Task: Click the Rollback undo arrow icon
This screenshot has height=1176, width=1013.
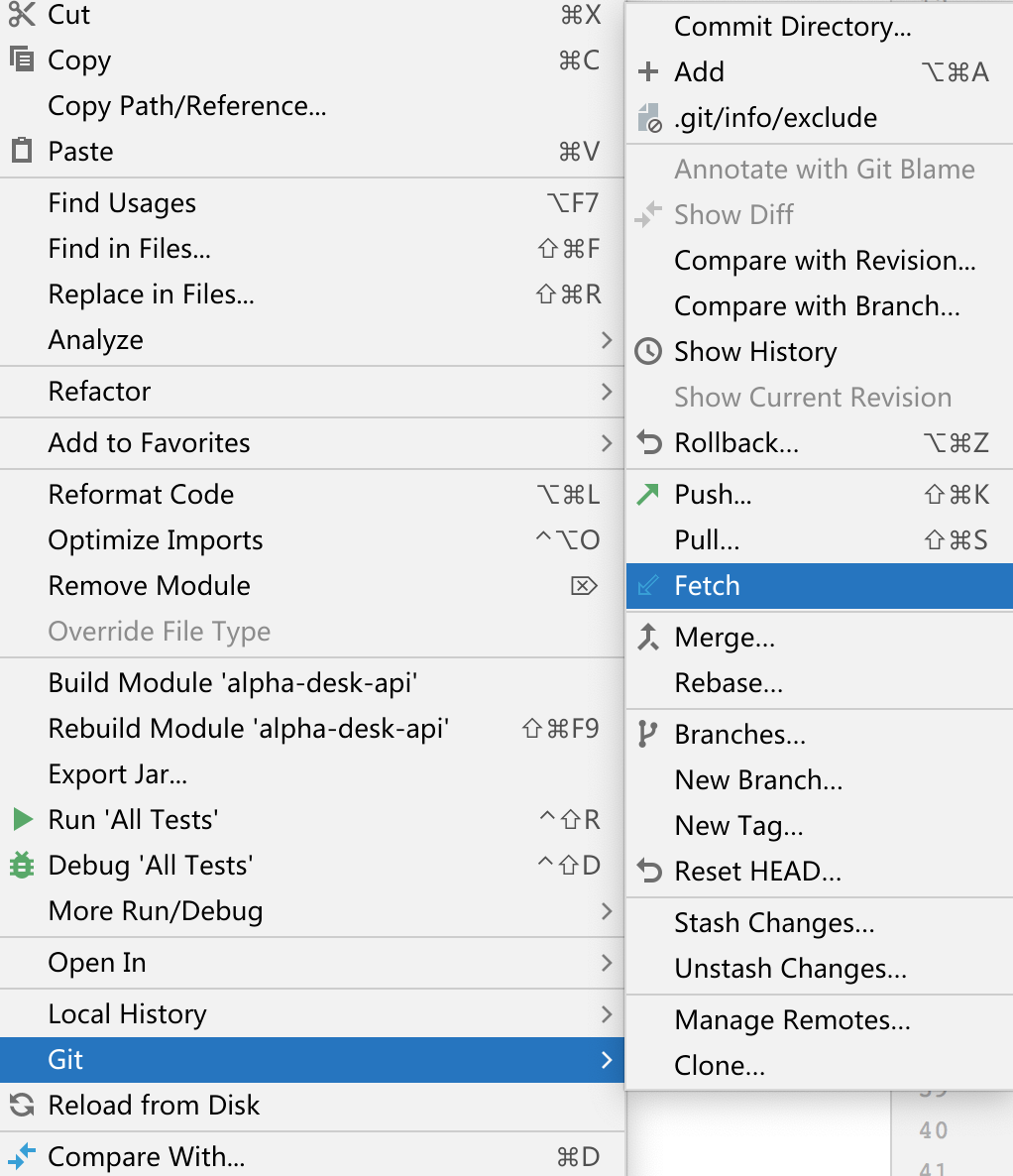Action: (649, 442)
